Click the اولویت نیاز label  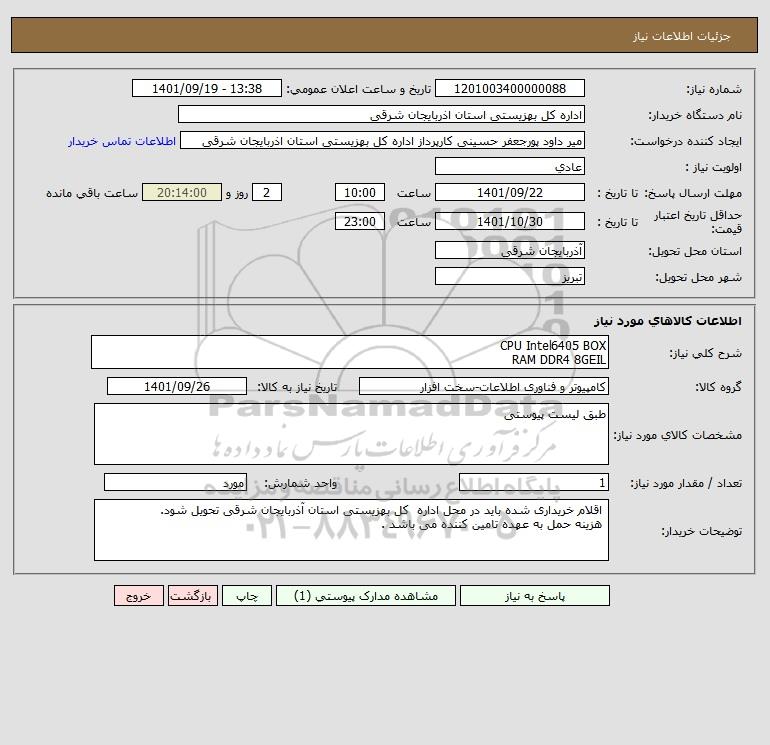[714, 167]
